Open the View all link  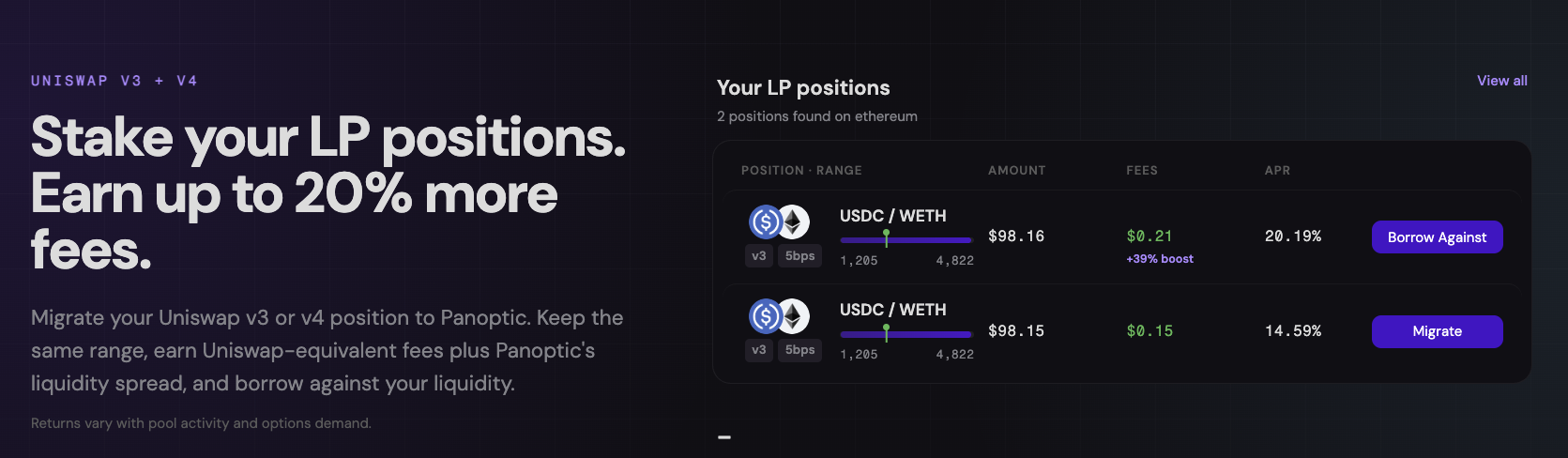point(1501,81)
